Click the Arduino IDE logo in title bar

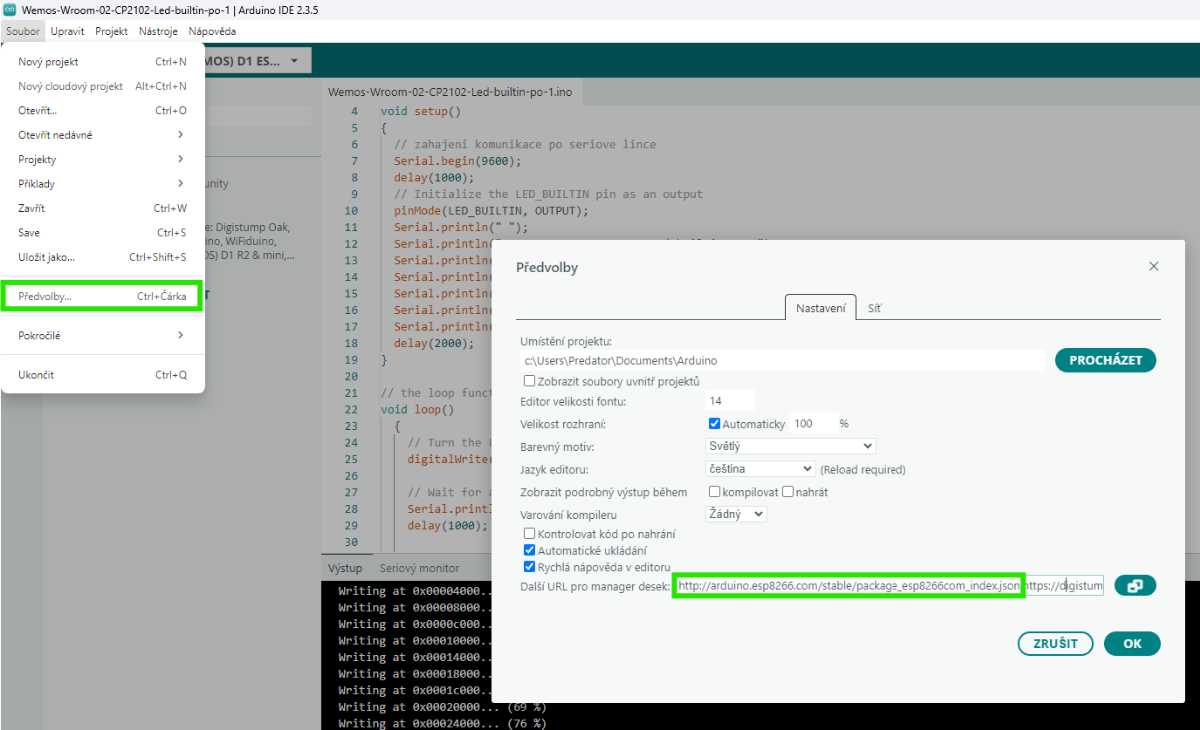[x=10, y=9]
